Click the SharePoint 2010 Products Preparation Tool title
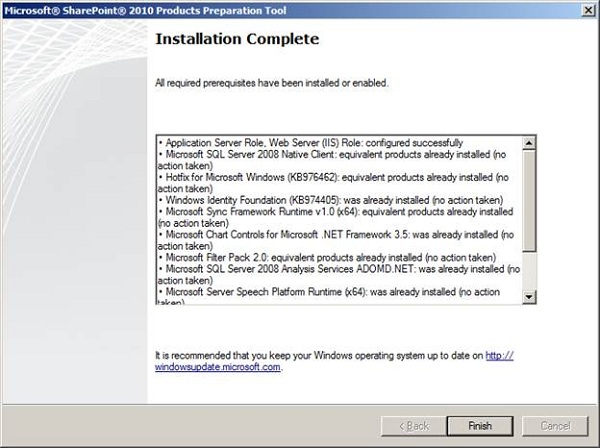The height and width of the screenshot is (448, 600). [145, 10]
